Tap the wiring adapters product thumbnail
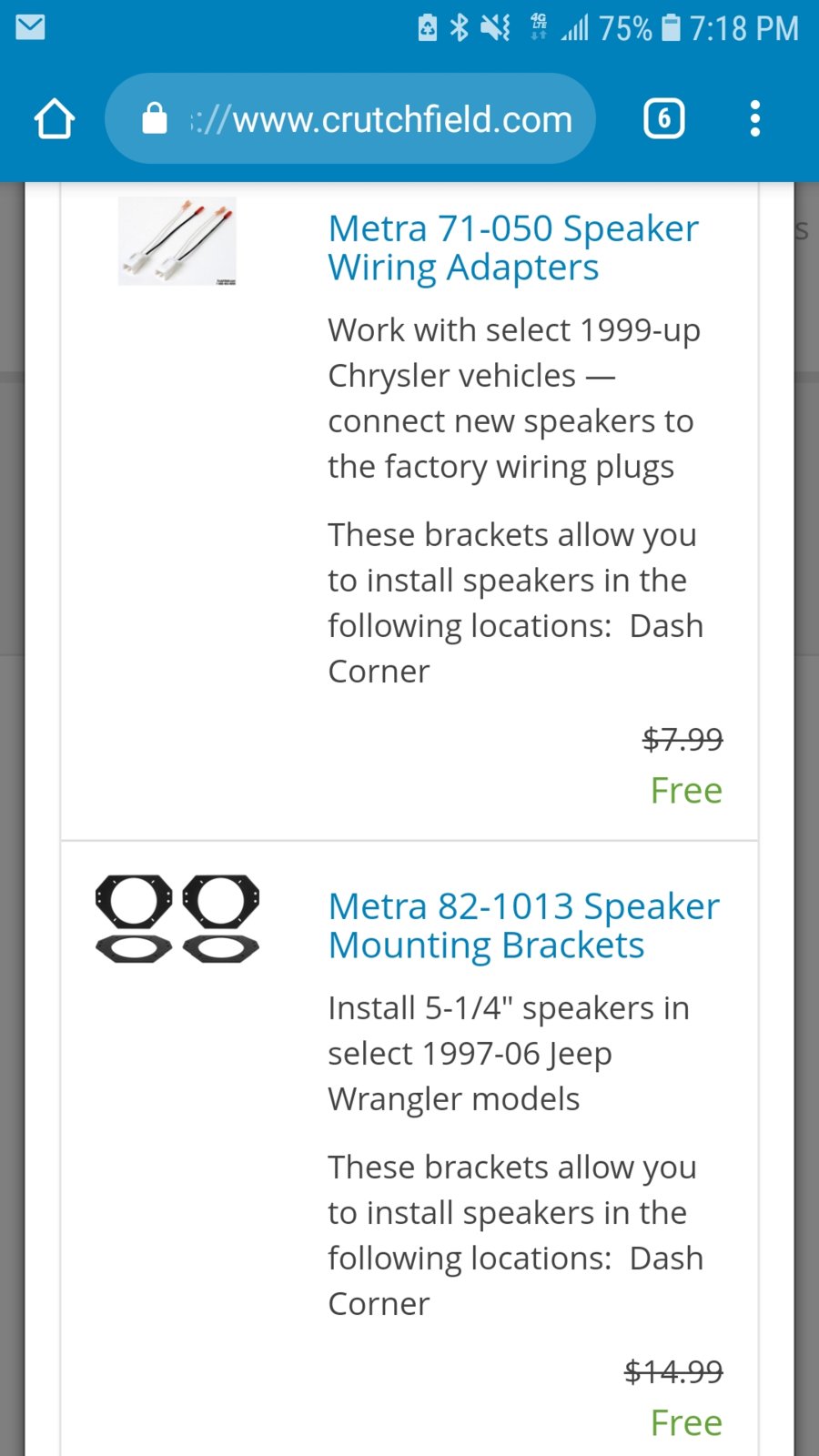 (177, 241)
